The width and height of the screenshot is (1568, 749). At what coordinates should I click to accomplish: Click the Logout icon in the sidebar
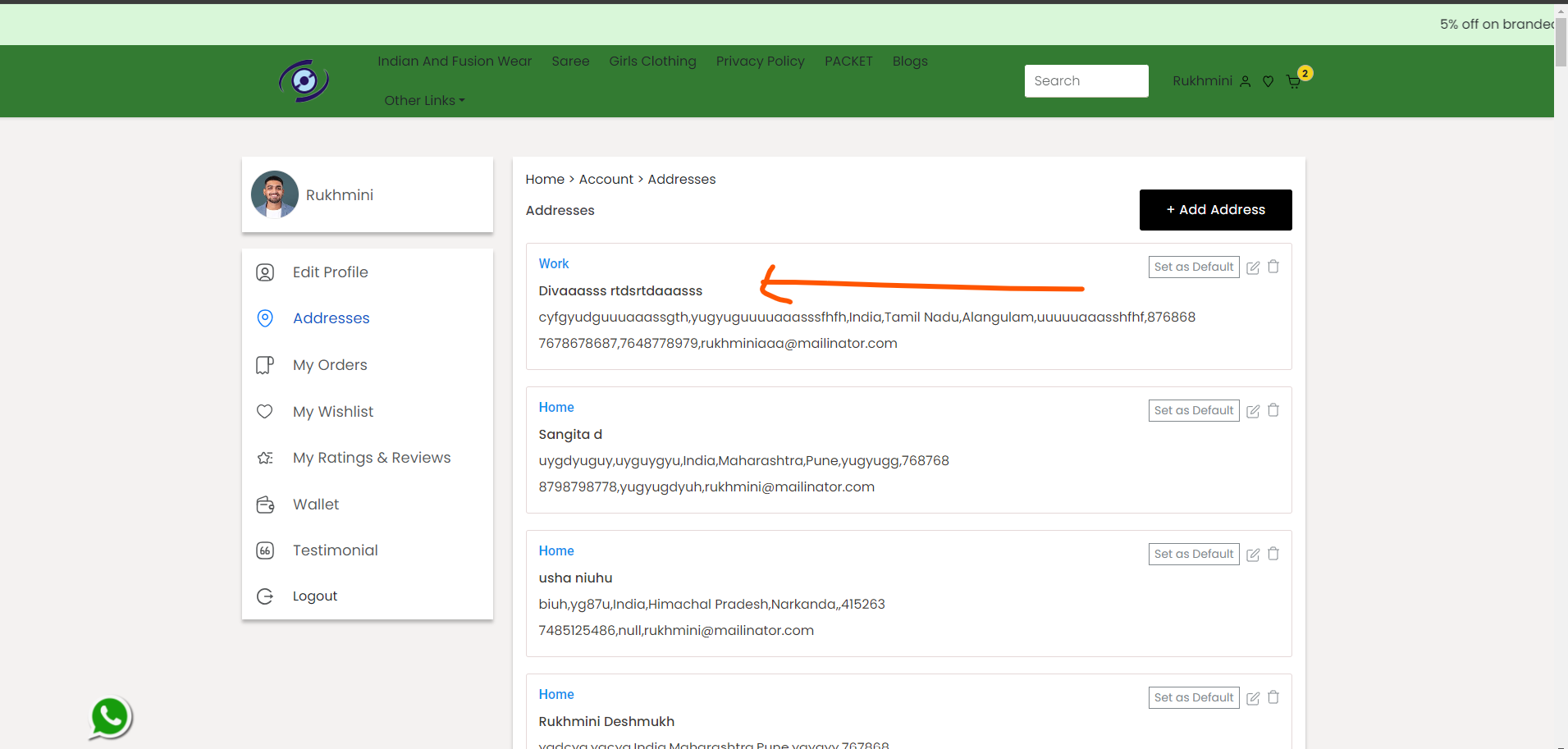(x=265, y=596)
